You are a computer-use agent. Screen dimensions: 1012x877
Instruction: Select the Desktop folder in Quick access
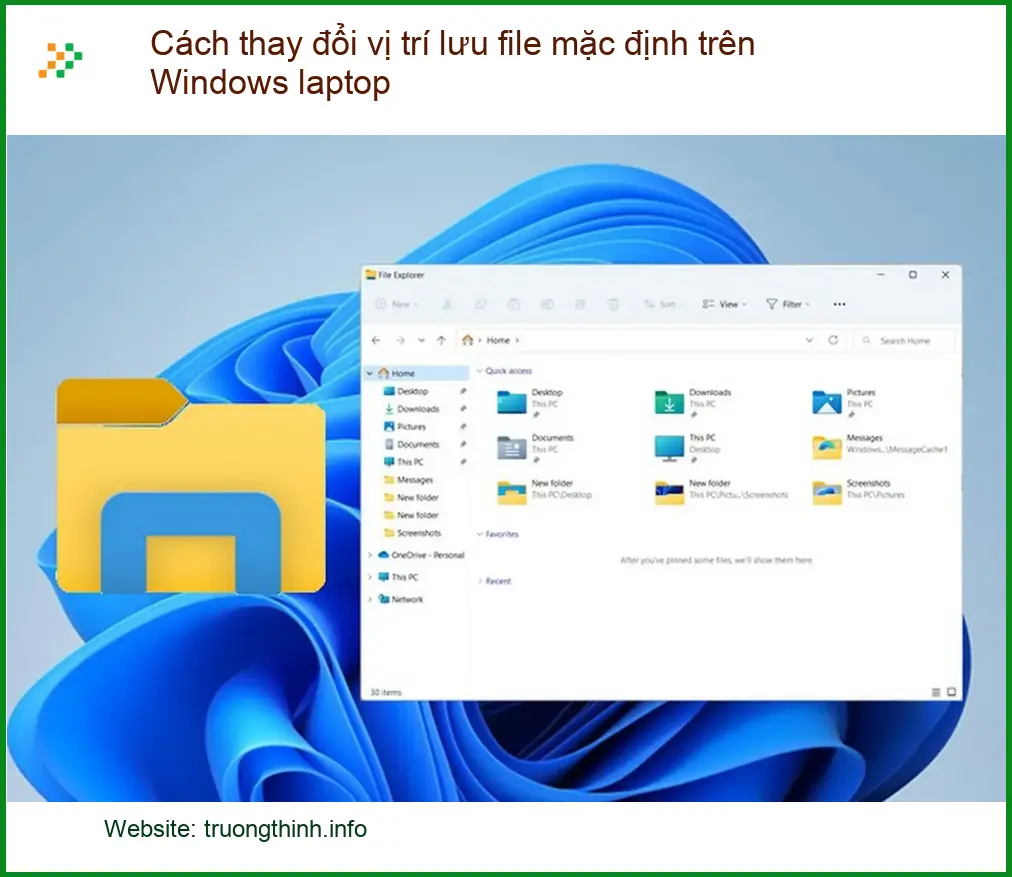[512, 403]
